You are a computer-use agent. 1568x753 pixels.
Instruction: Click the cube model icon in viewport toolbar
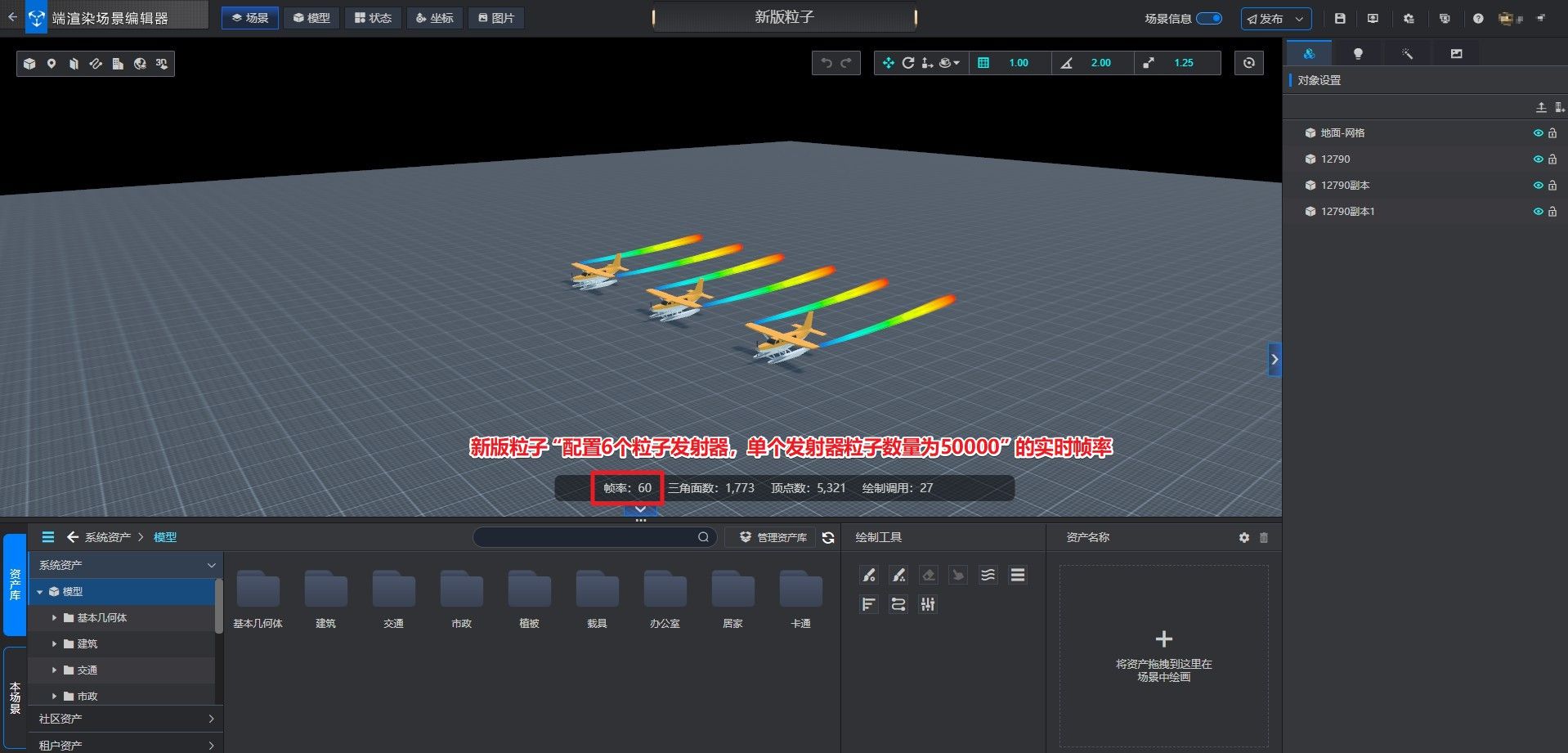tap(29, 64)
